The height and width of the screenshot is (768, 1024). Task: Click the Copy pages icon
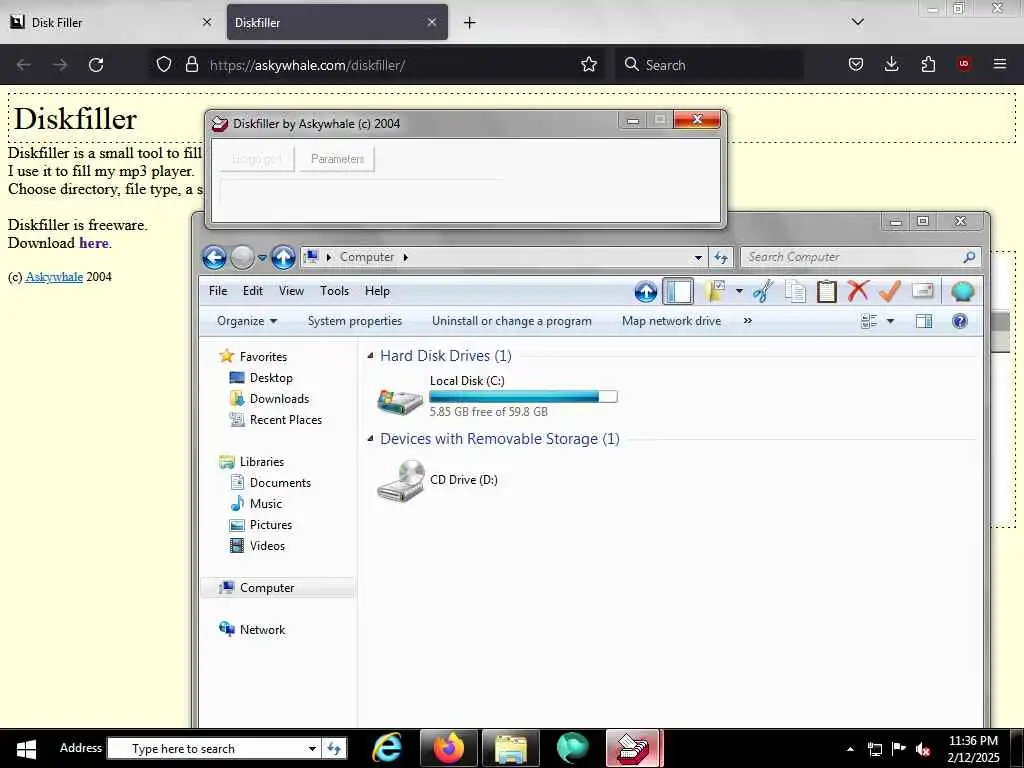[x=795, y=291]
